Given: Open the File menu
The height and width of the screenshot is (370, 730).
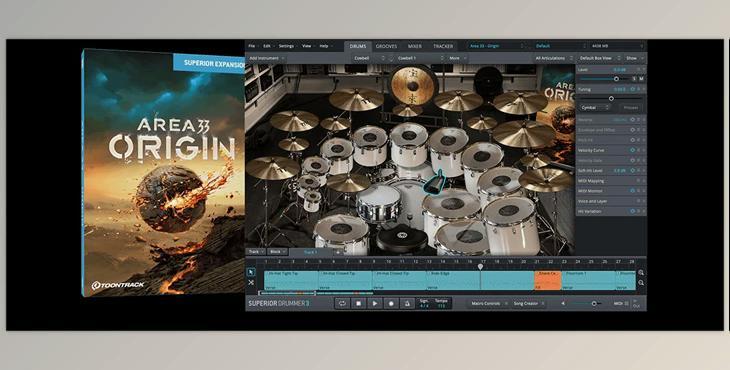Looking at the screenshot, I should [254, 46].
